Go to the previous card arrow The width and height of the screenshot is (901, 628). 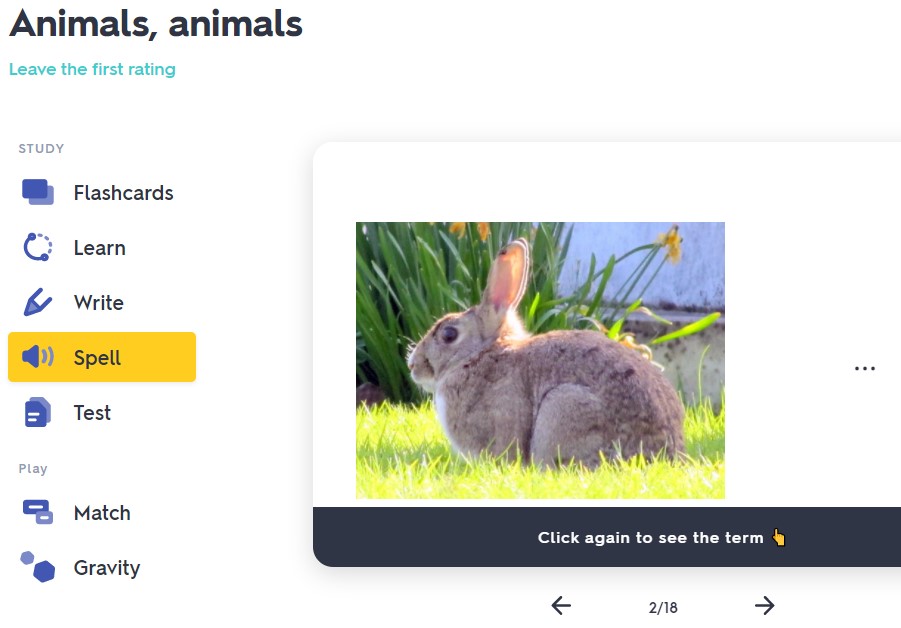[561, 605]
